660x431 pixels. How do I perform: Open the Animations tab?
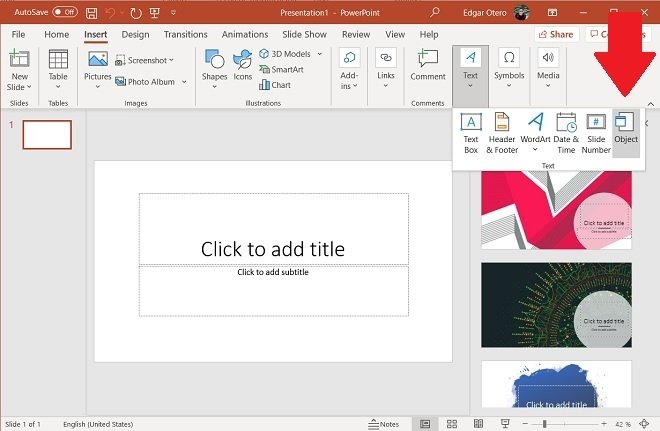(245, 35)
